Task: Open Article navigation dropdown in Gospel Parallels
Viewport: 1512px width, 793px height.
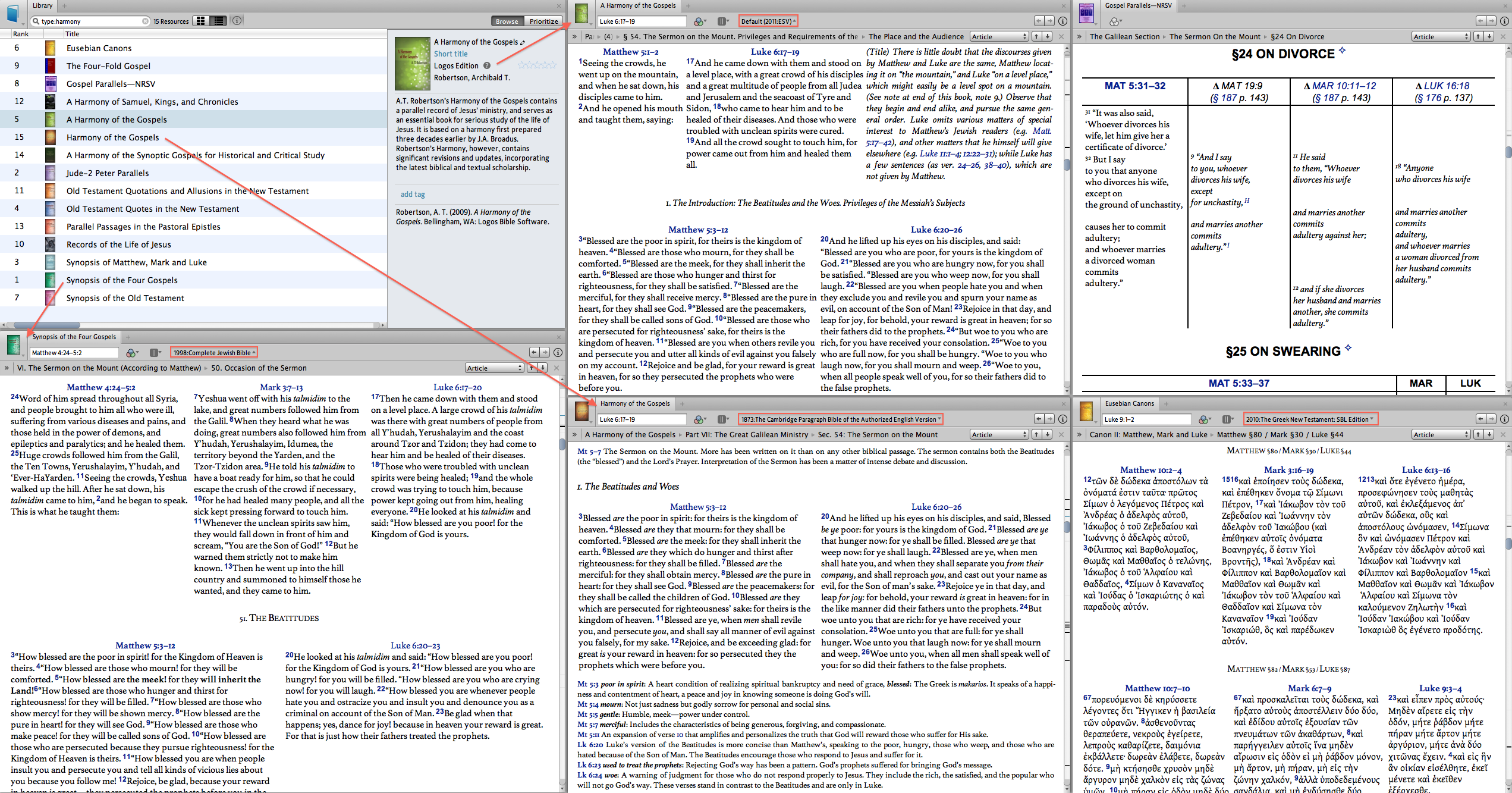Action: coord(1440,37)
